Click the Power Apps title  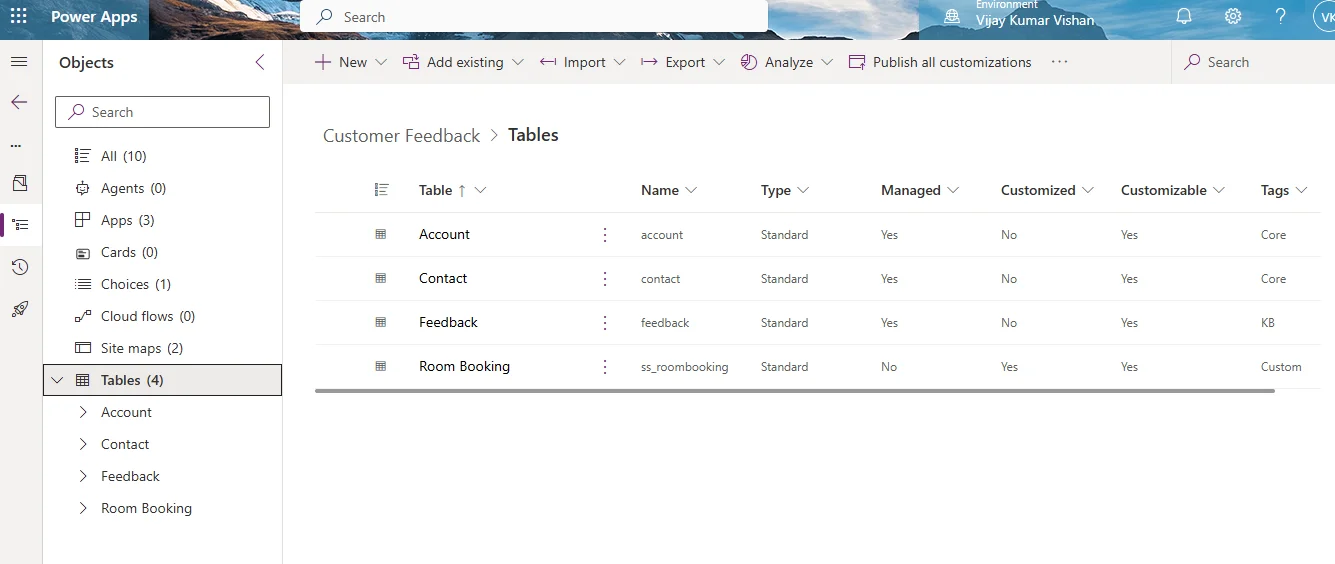tap(94, 17)
